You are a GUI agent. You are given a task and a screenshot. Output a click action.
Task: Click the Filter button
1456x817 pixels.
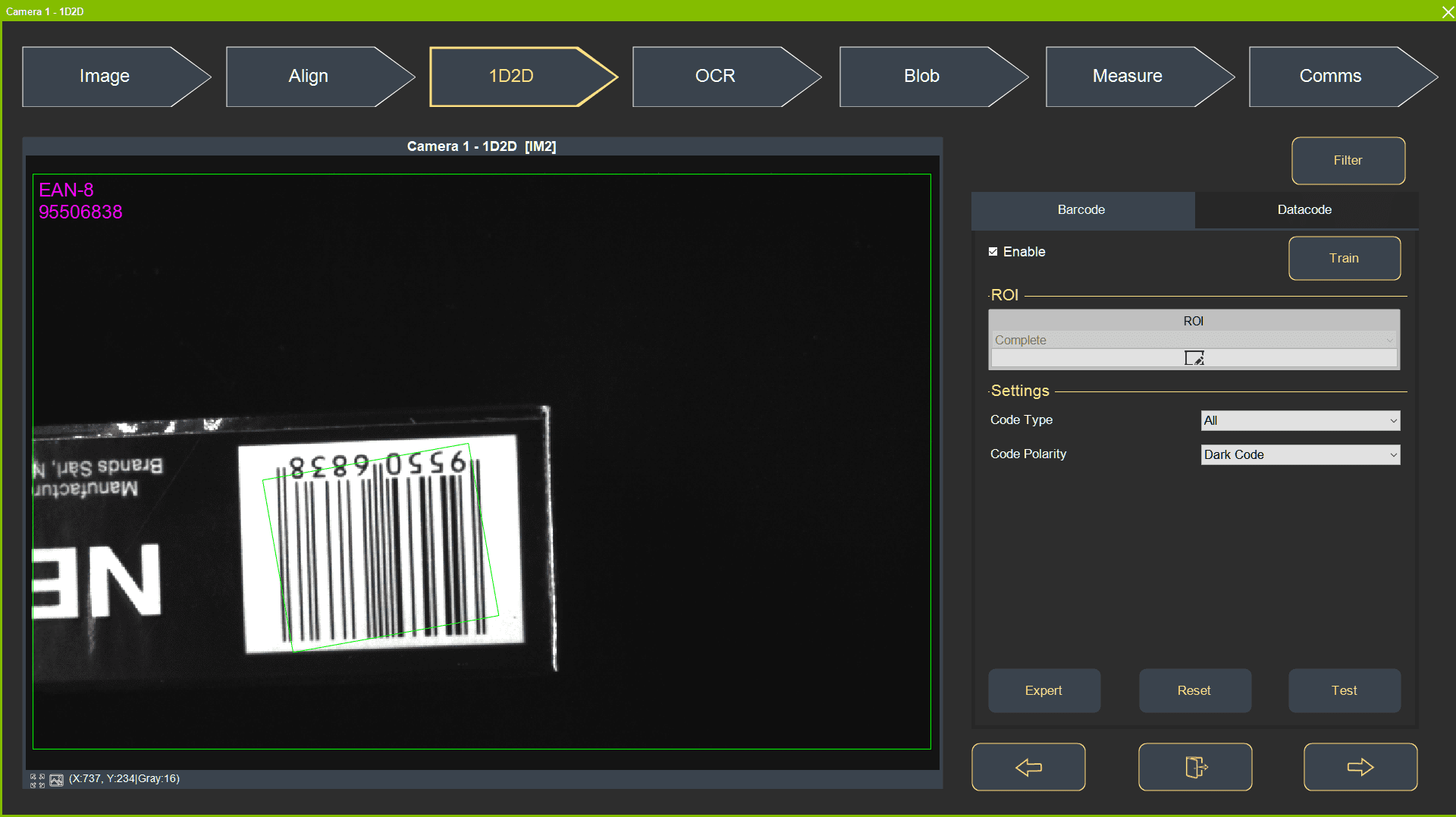(1348, 161)
